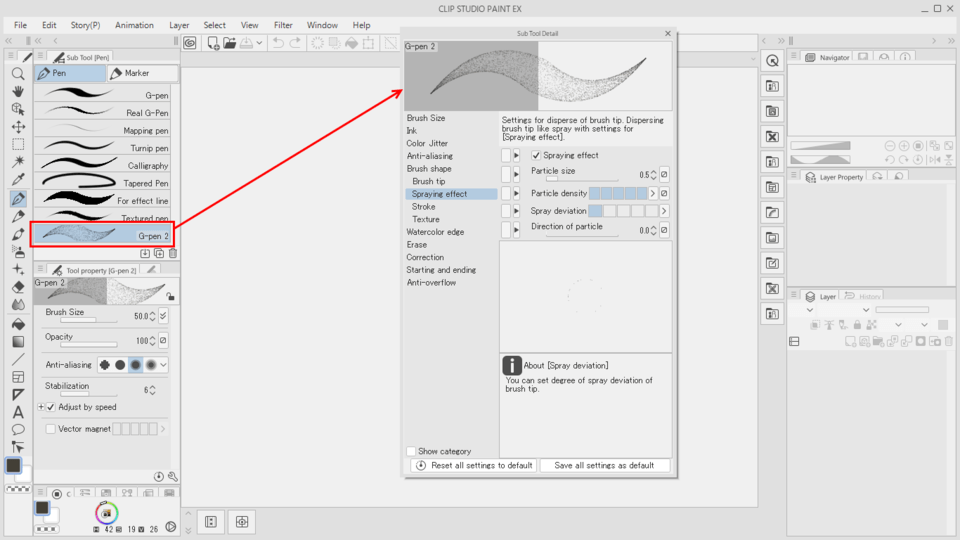Switch to the Marker tab
This screenshot has height=540, width=960.
click(x=142, y=73)
